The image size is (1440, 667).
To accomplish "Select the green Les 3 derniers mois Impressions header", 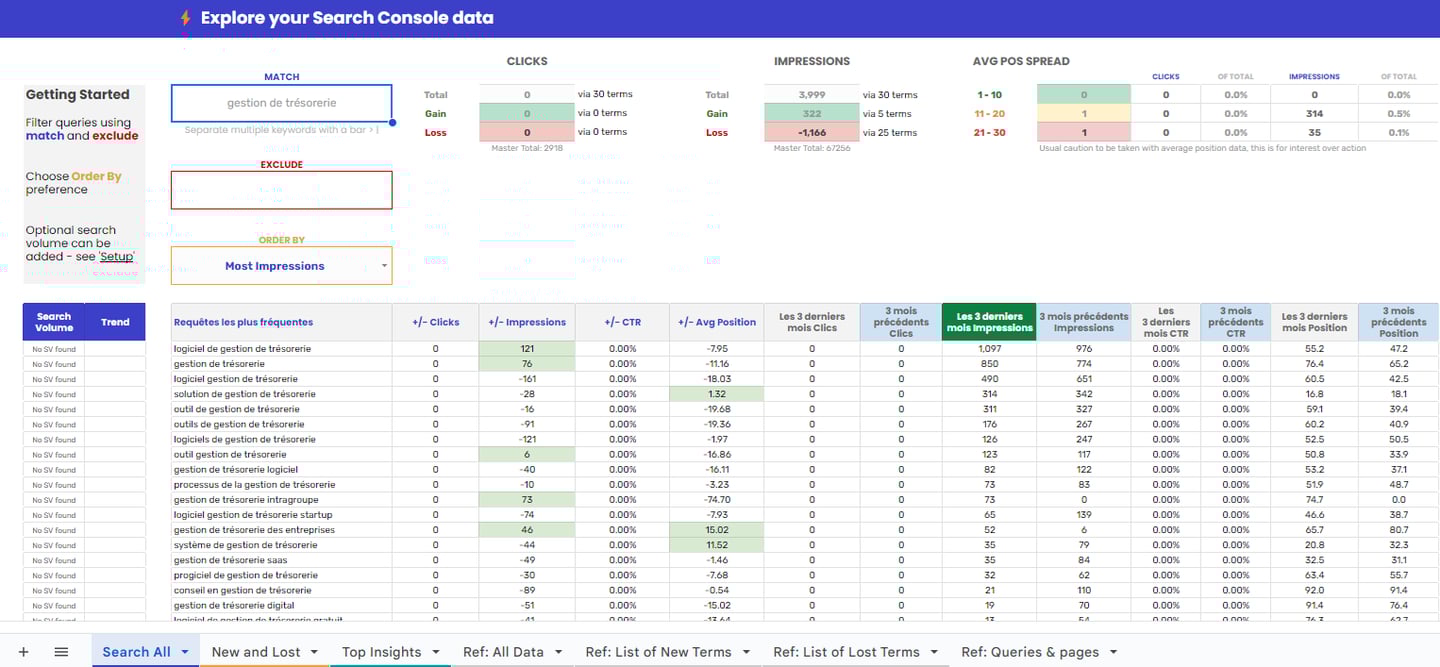I will click(988, 322).
